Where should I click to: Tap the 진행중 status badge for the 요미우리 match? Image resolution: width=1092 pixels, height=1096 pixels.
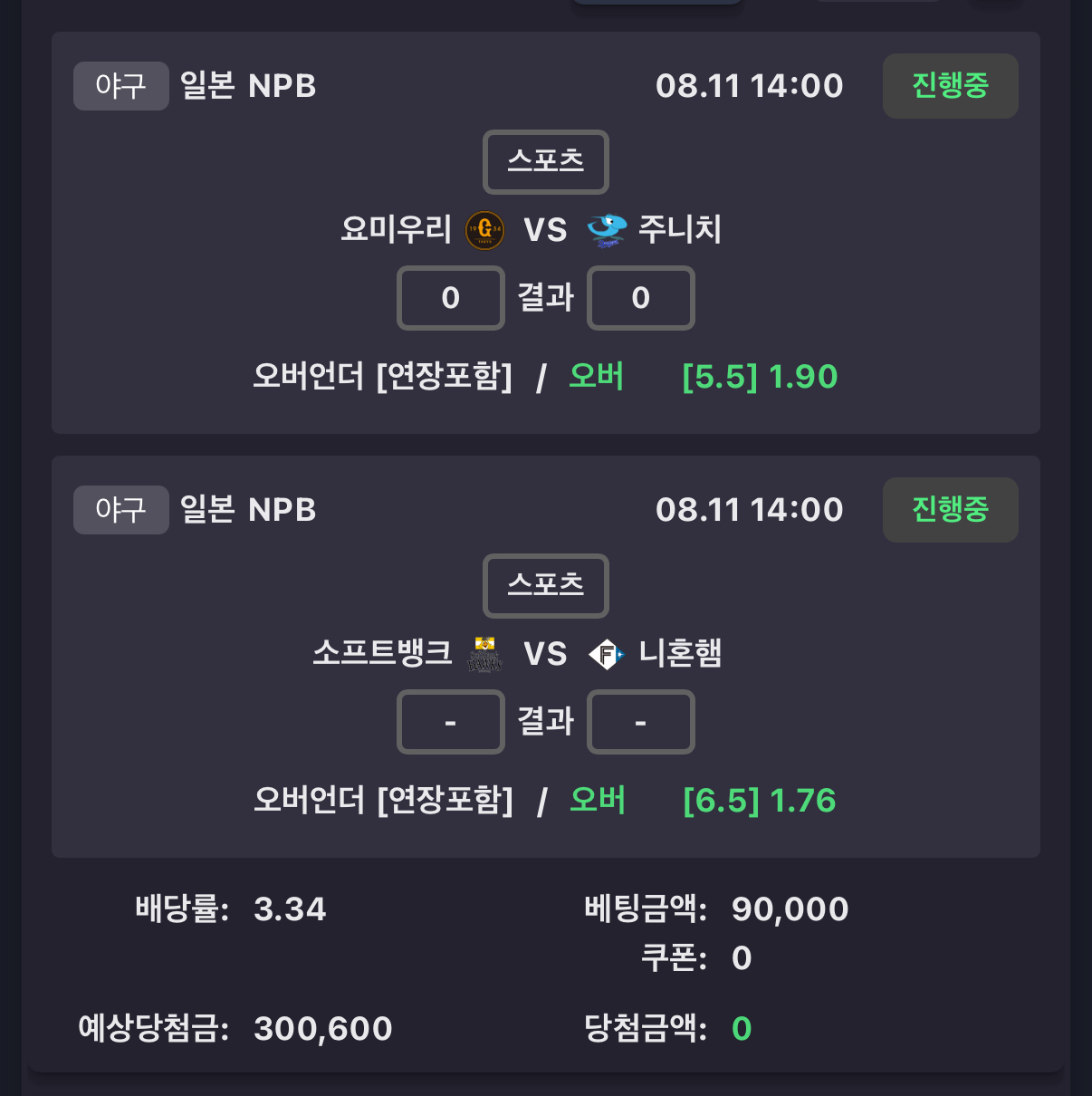(951, 86)
